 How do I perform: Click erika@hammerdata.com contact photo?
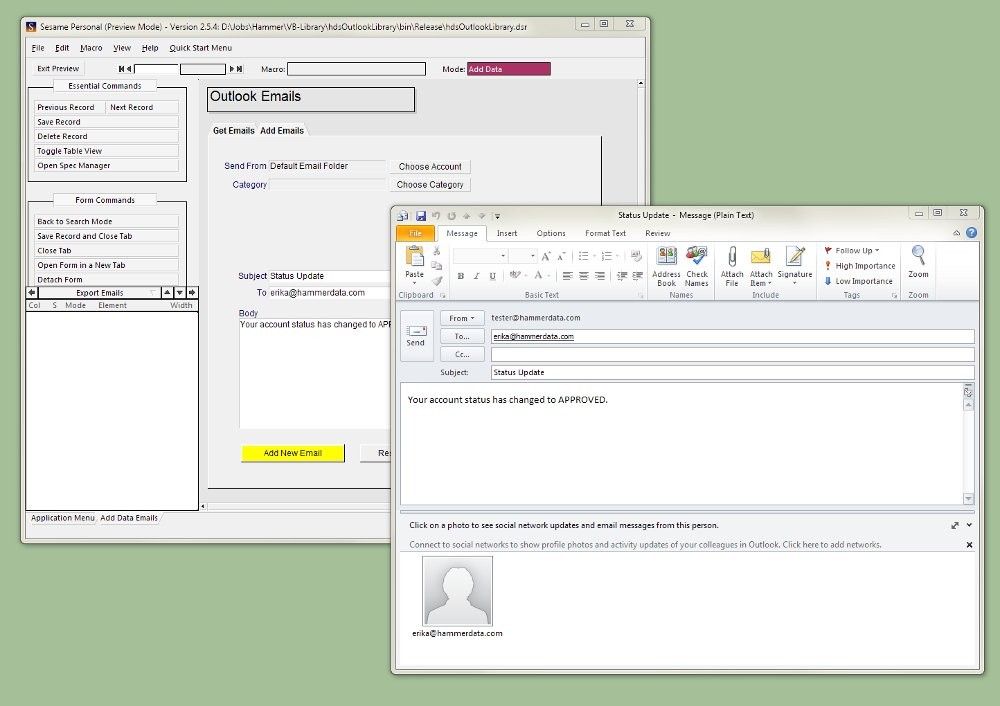[457, 591]
